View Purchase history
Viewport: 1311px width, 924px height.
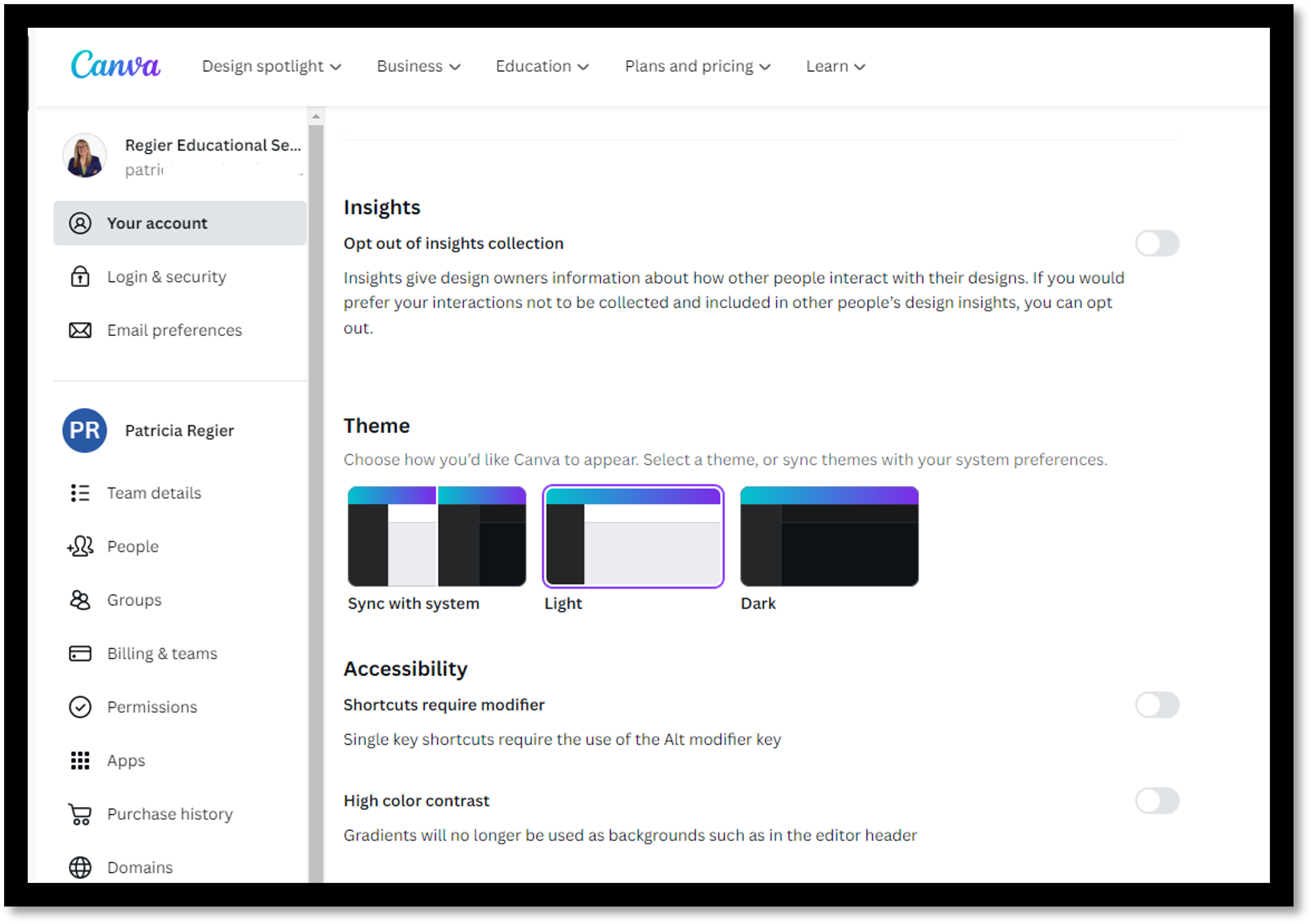point(180,814)
